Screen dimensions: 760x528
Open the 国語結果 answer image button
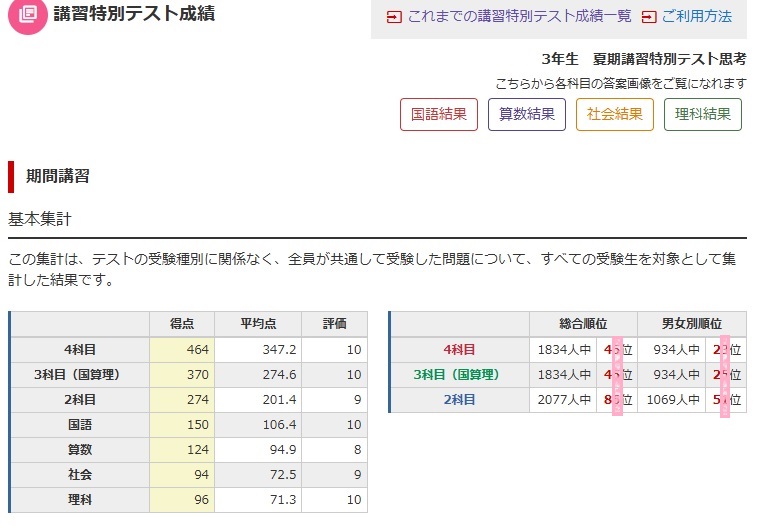tap(439, 114)
